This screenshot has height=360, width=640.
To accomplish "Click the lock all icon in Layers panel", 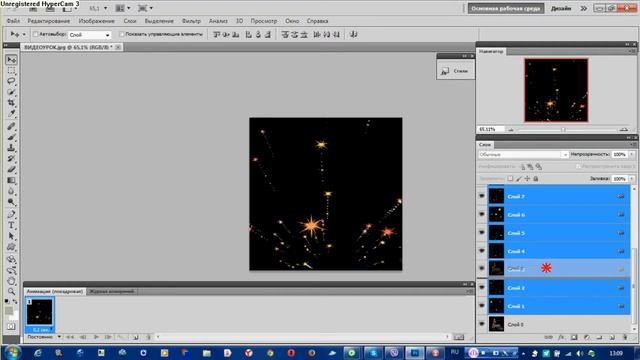I will pyautogui.click(x=536, y=179).
